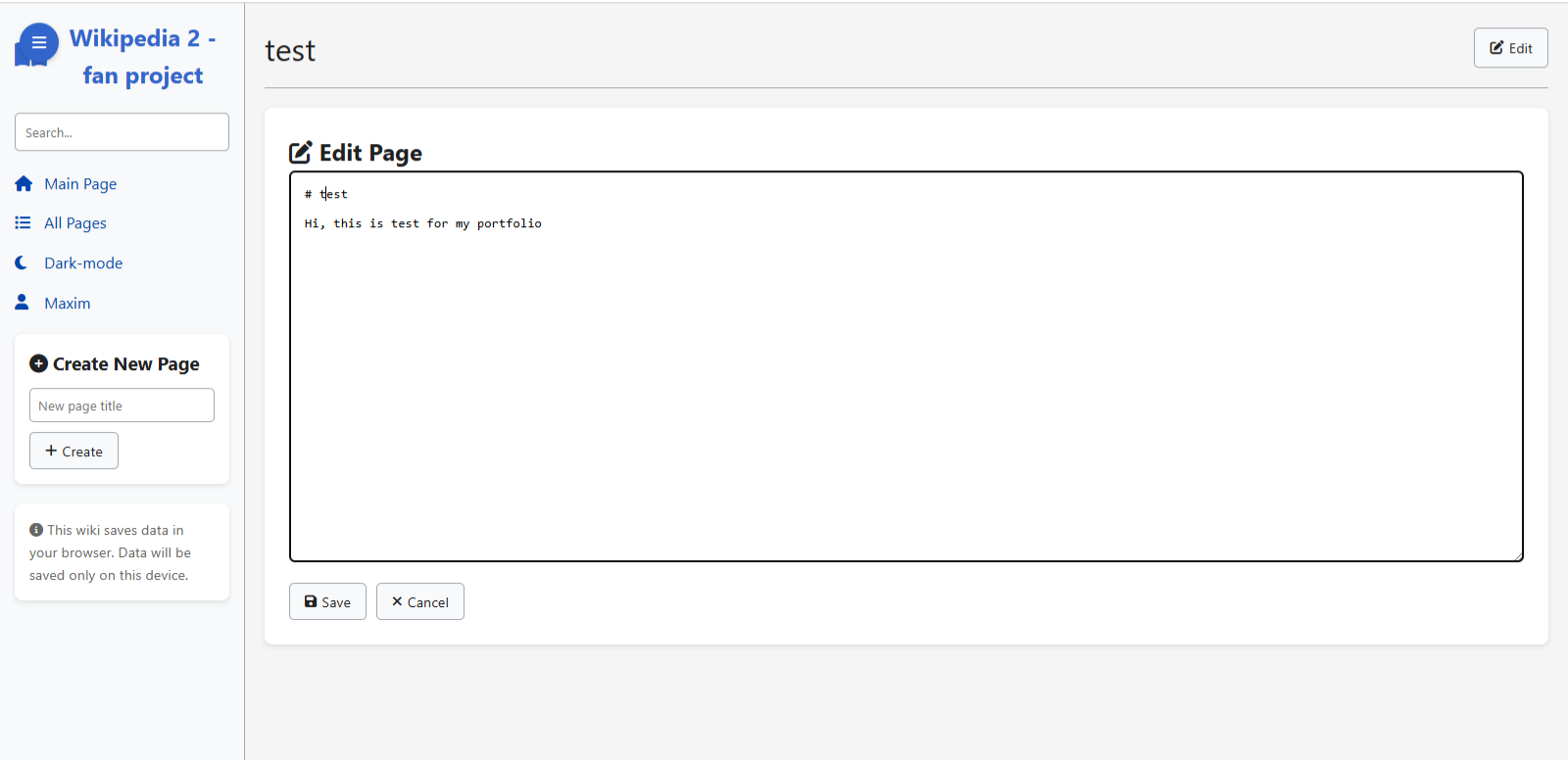Go to Main Page link
The image size is (1568, 760).
coord(80,184)
